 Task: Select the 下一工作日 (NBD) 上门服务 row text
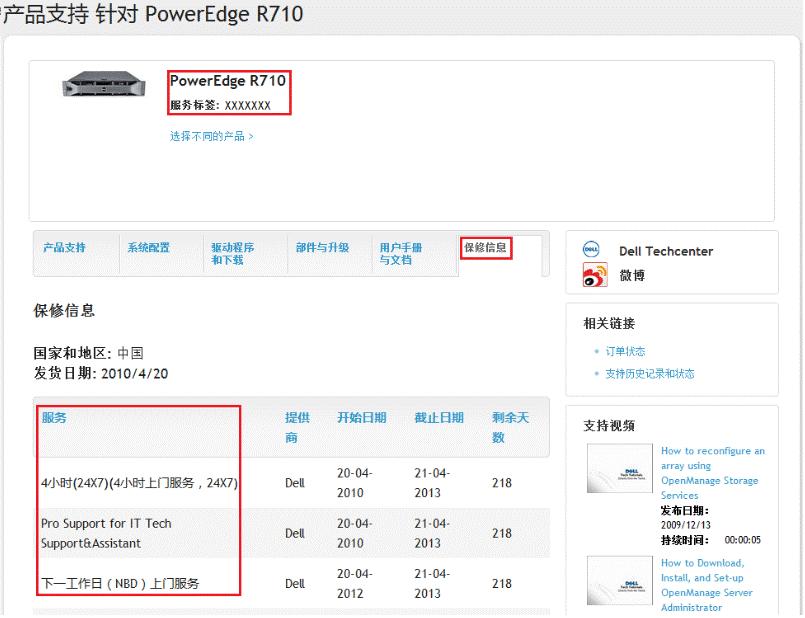(120, 584)
